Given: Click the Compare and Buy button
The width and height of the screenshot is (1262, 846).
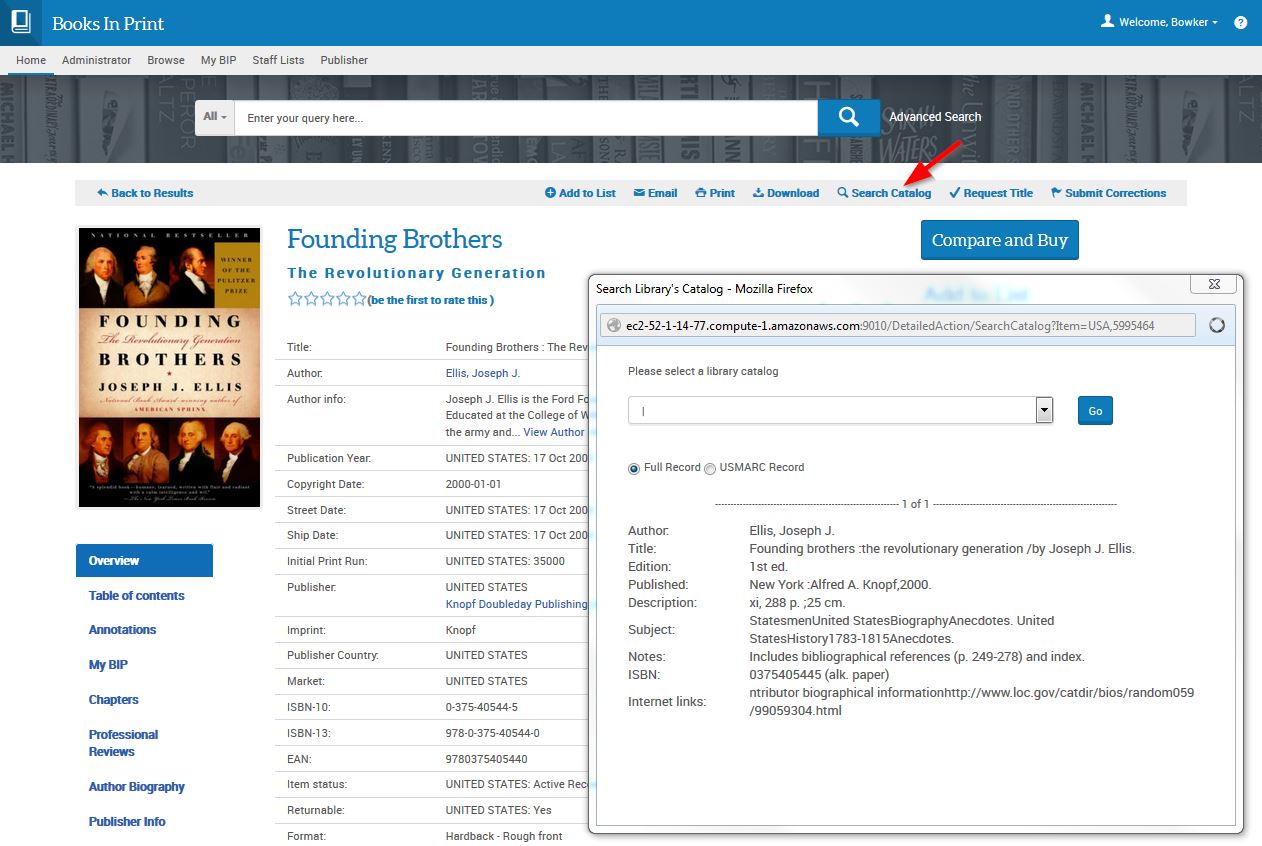Looking at the screenshot, I should 1000,240.
